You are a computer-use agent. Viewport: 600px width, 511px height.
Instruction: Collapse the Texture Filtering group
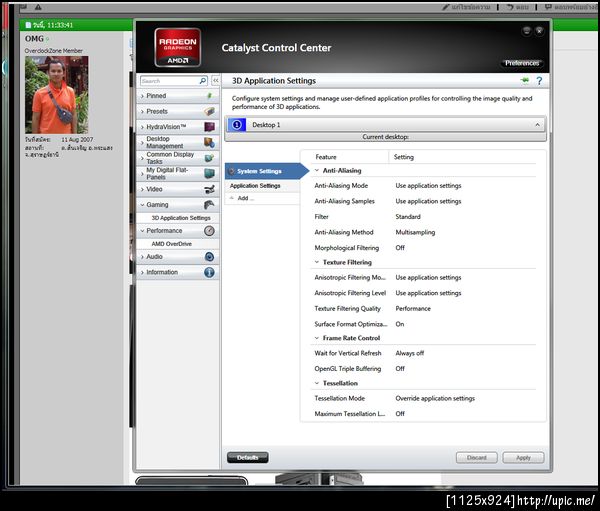317,262
